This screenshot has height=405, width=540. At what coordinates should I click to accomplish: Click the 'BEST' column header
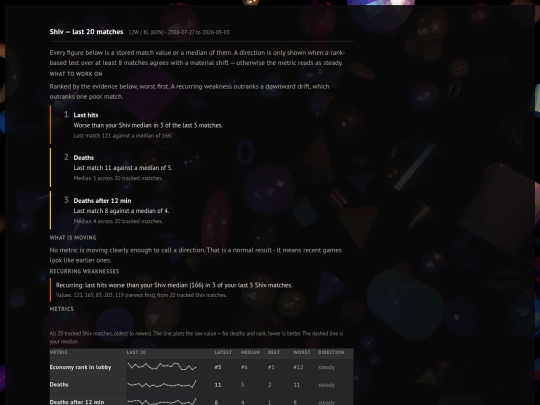point(274,352)
